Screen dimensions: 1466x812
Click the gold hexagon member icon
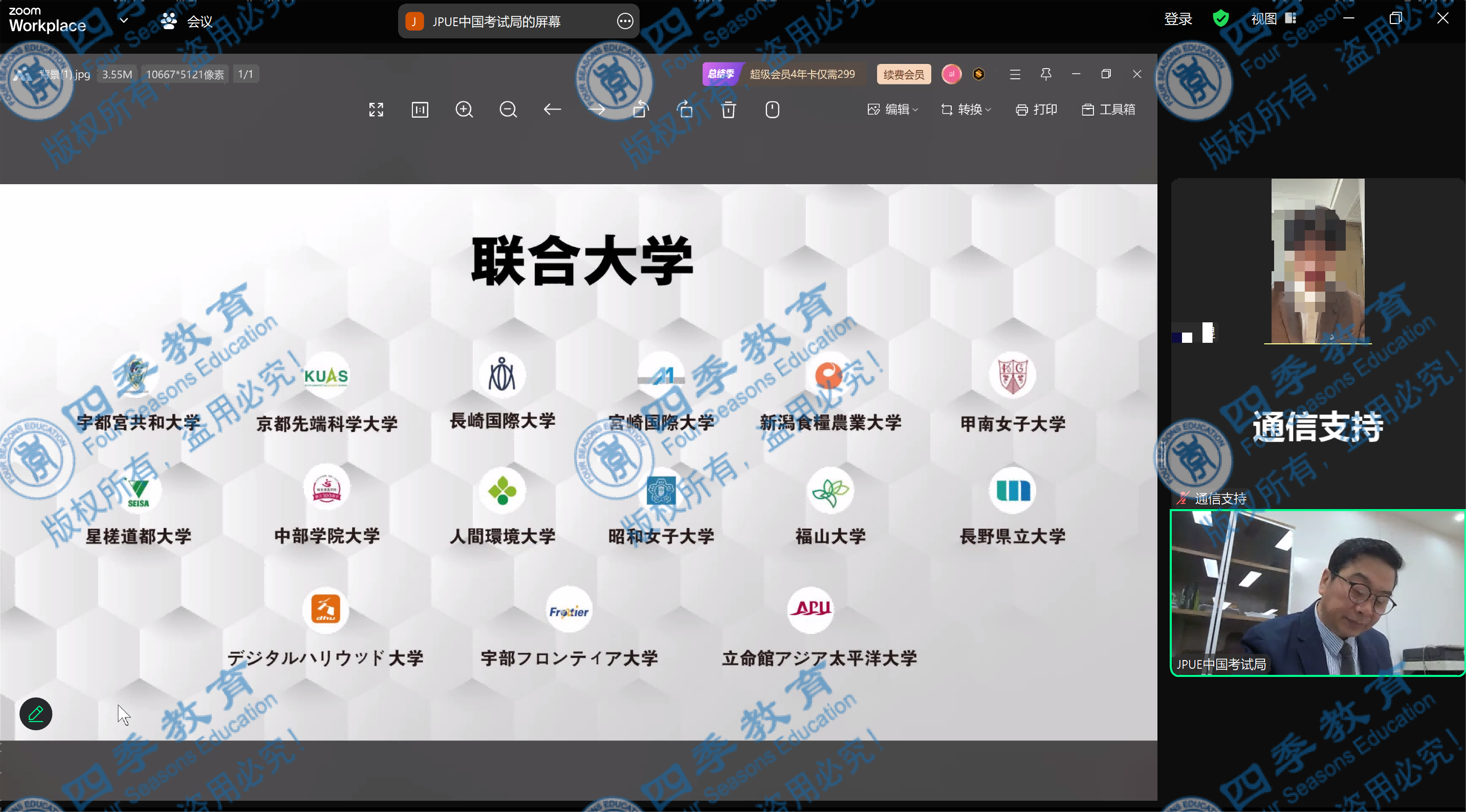(x=979, y=74)
